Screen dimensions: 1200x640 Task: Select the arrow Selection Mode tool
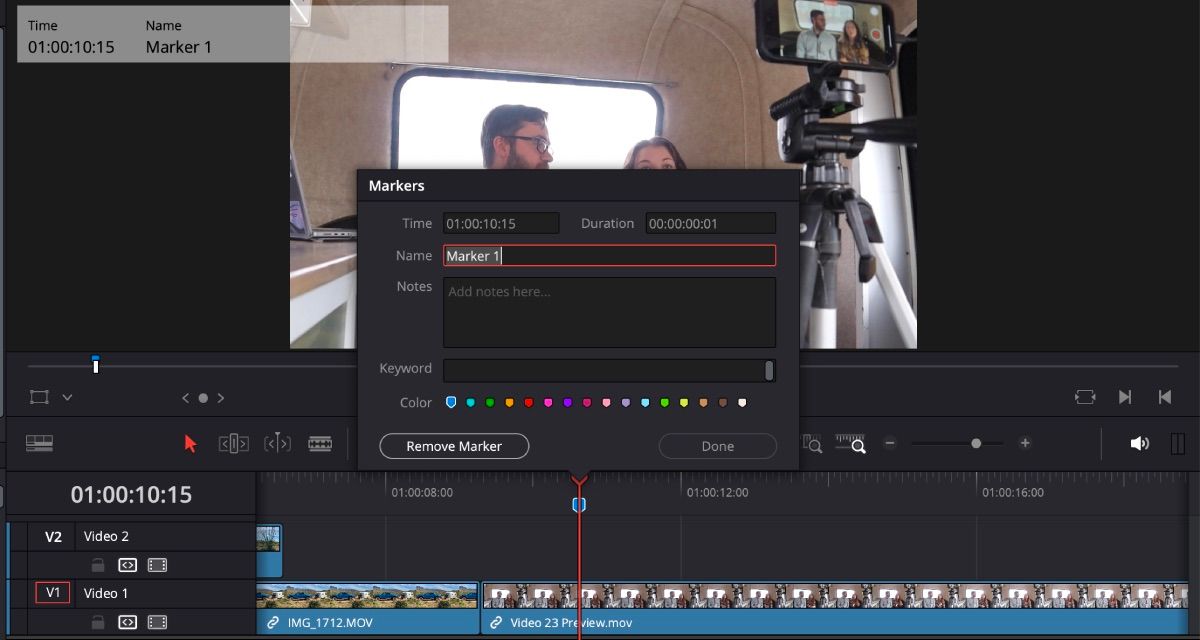pyautogui.click(x=190, y=443)
